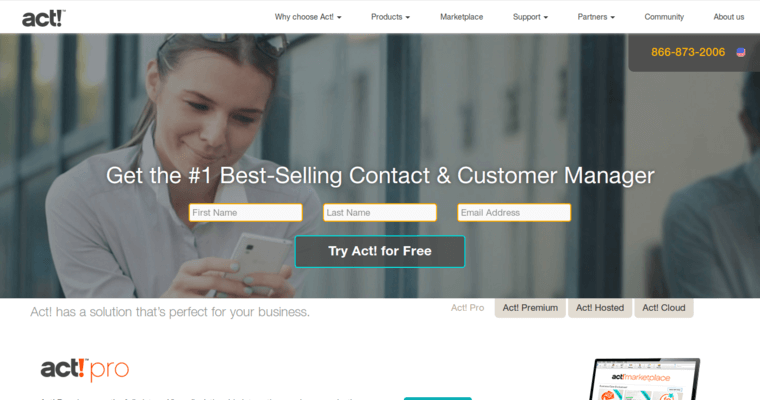Open the act! marketplace laptop image
This screenshot has width=760, height=400.
click(x=645, y=379)
